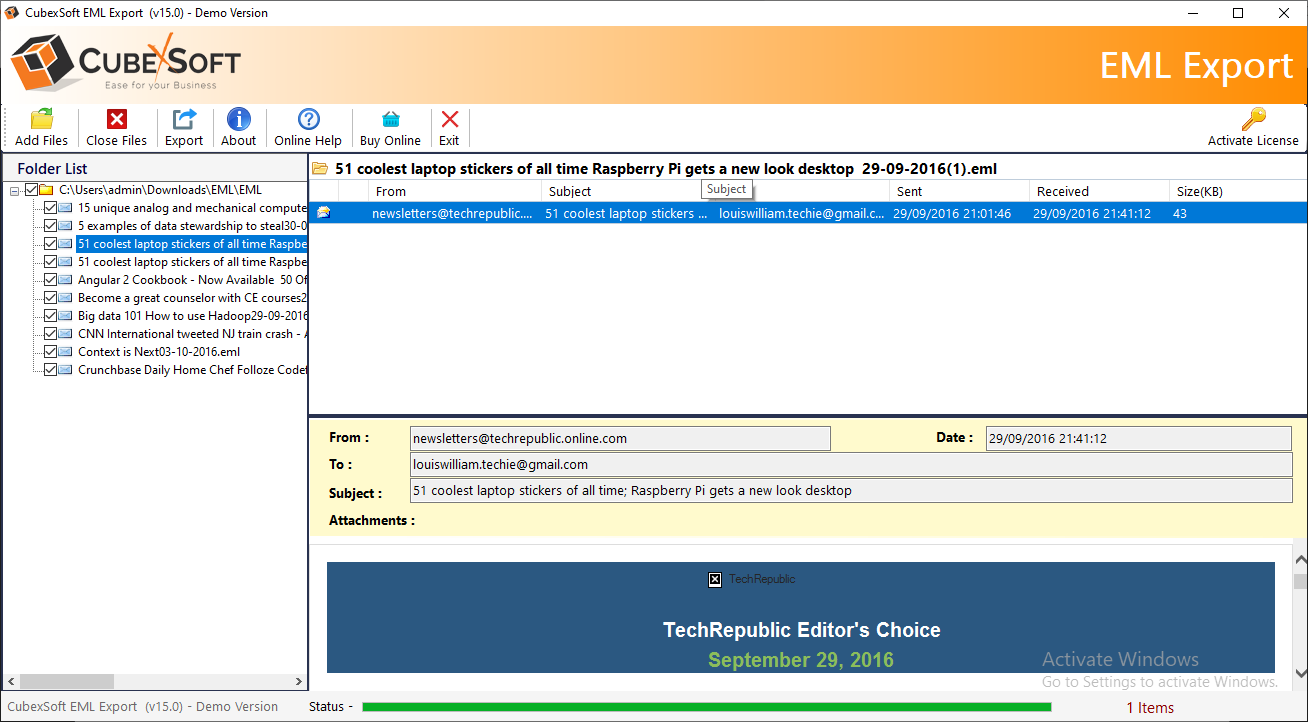Sort by the Sent column header

pyautogui.click(x=959, y=191)
